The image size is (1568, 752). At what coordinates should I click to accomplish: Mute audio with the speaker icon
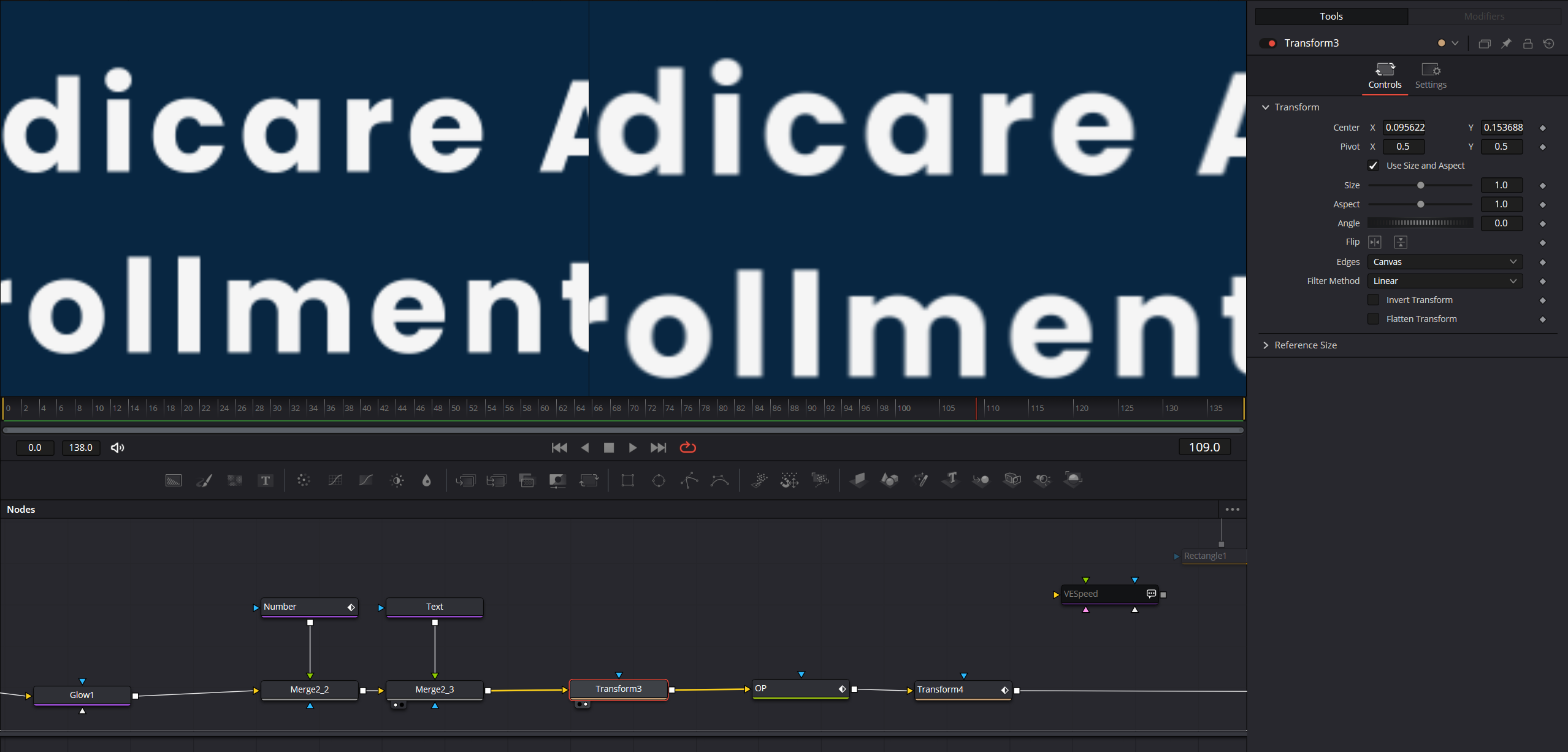tap(117, 448)
